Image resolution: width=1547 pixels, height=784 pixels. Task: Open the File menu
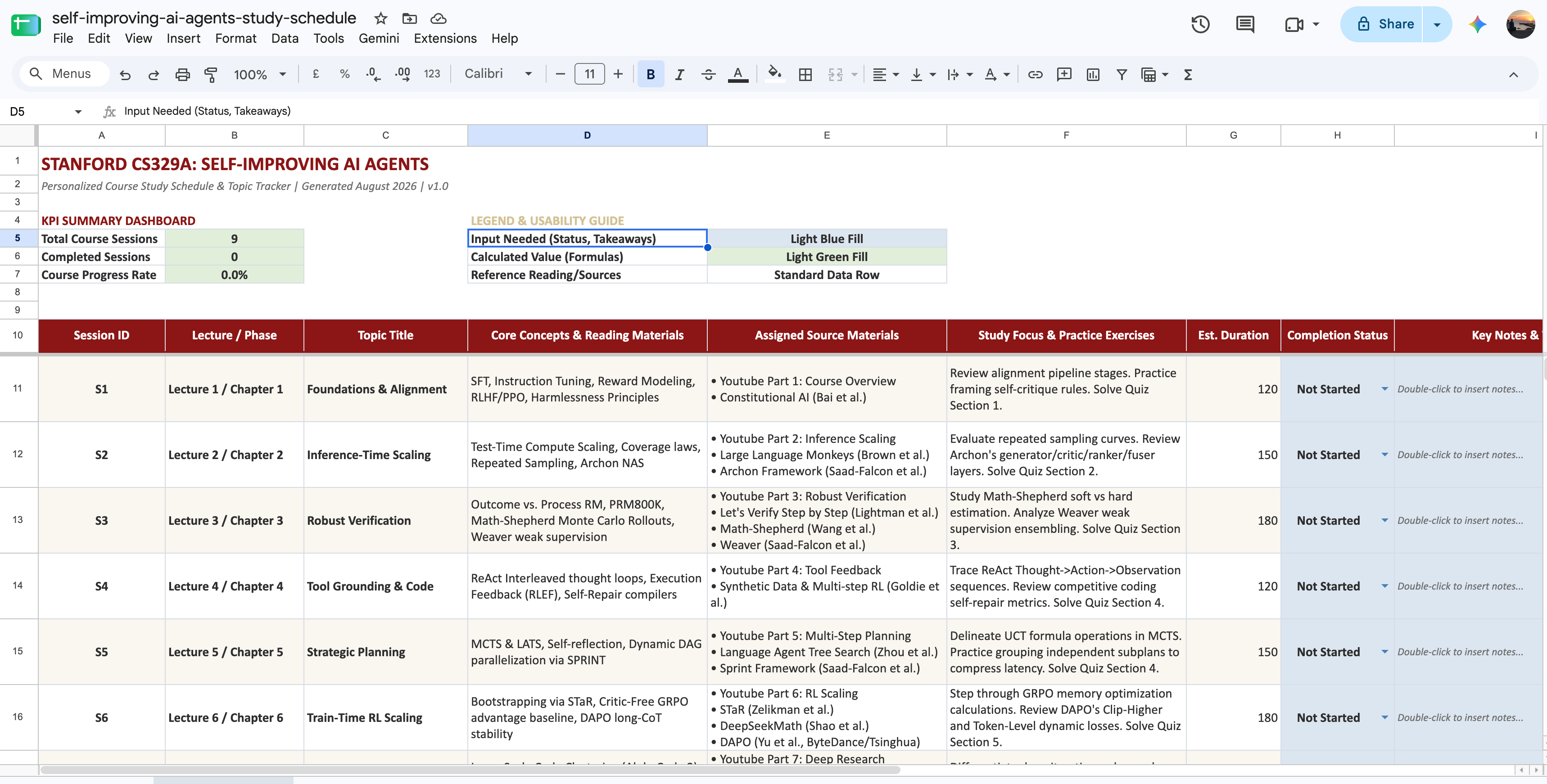(63, 38)
